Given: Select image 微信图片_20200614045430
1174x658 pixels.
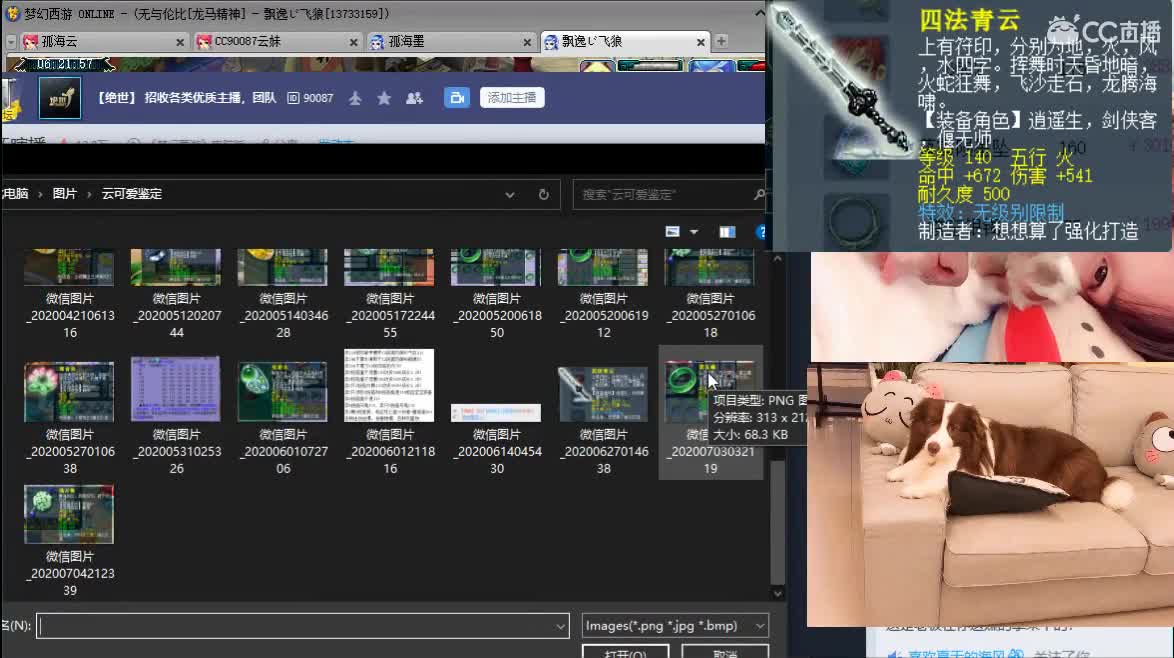Looking at the screenshot, I should pyautogui.click(x=496, y=439).
